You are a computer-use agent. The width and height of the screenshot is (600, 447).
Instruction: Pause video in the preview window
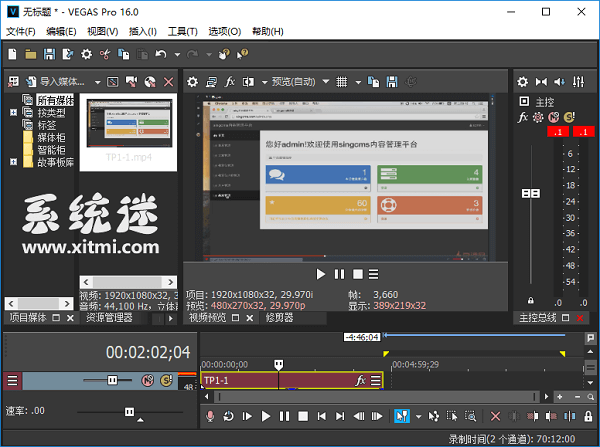point(339,274)
